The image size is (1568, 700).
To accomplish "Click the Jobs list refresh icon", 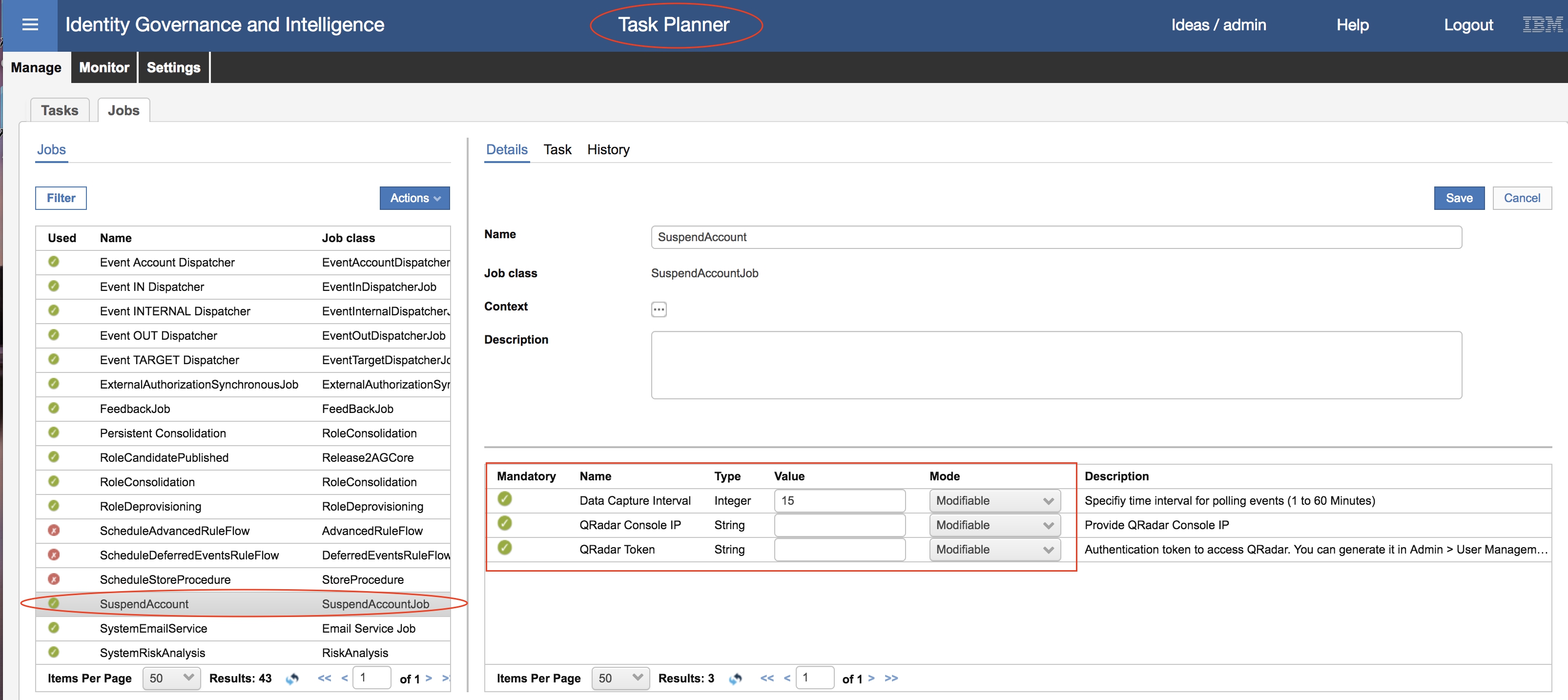I will [293, 678].
